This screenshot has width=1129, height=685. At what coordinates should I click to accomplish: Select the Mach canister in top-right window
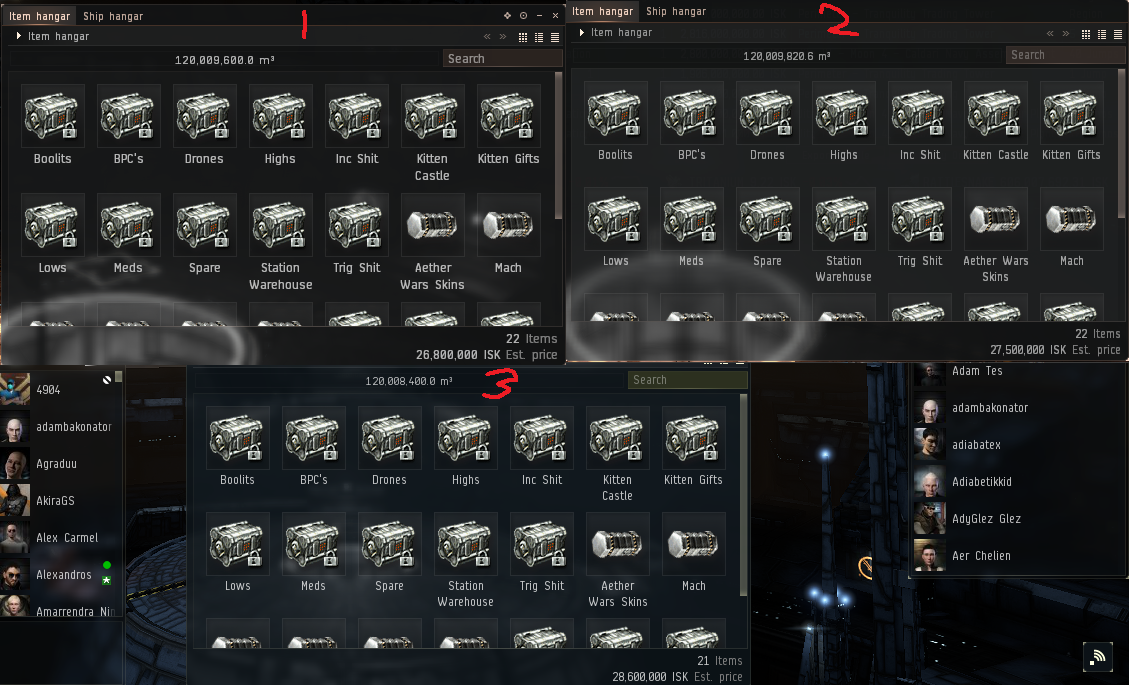pyautogui.click(x=1071, y=219)
